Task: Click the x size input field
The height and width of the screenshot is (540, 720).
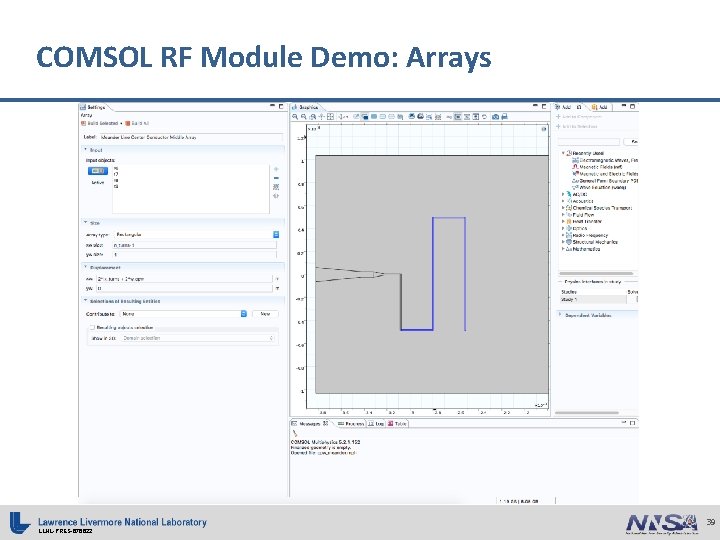Action: point(195,245)
